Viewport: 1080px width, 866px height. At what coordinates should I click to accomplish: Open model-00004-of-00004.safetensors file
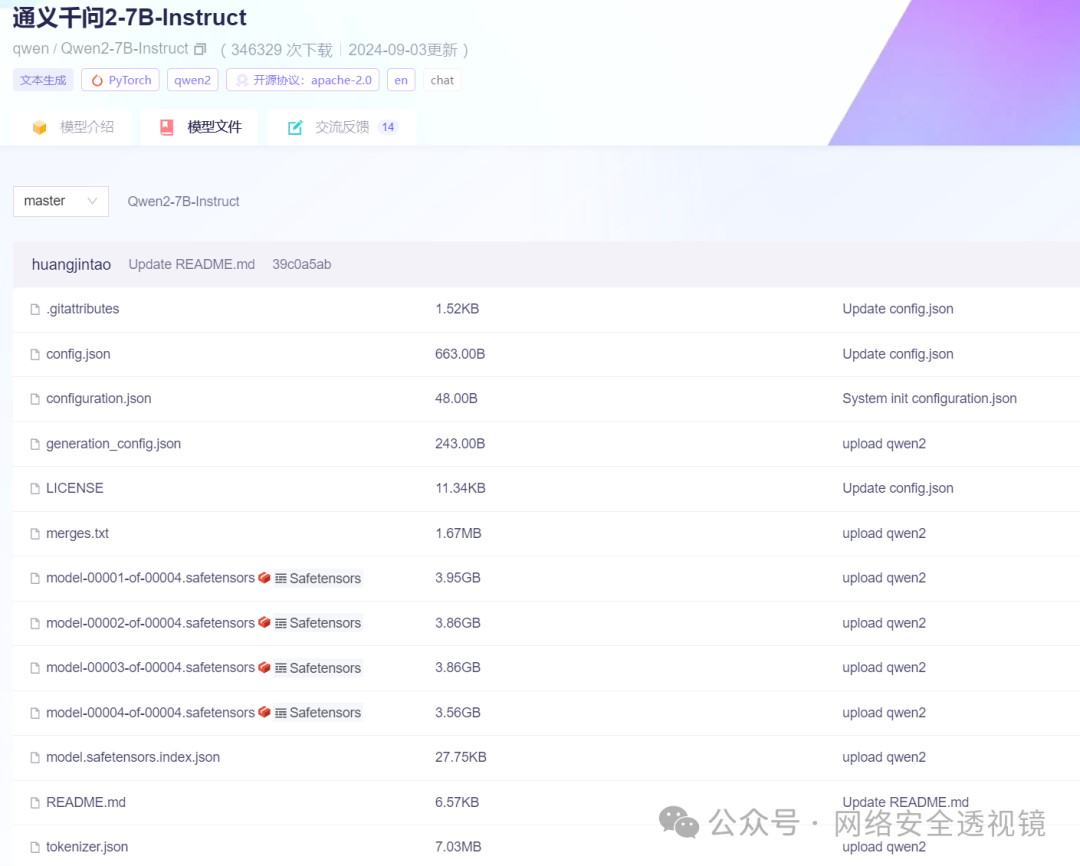point(150,712)
